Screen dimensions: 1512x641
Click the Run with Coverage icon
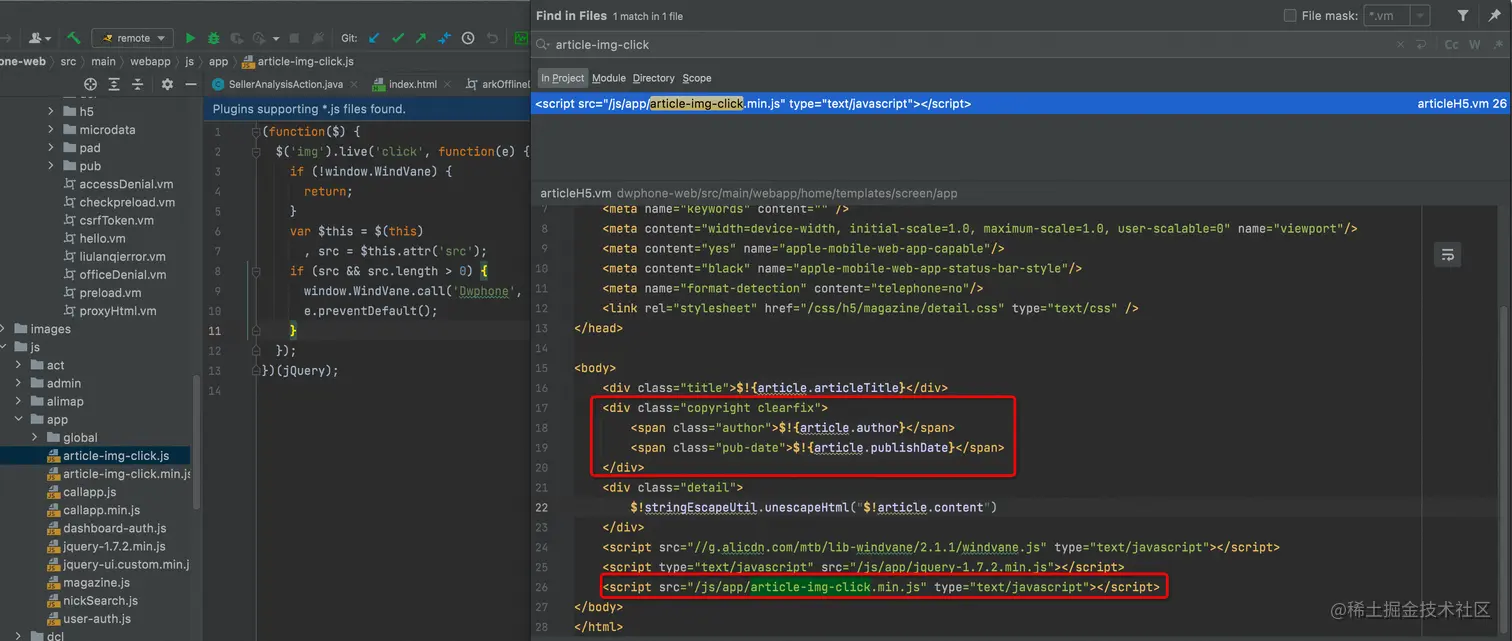click(238, 38)
